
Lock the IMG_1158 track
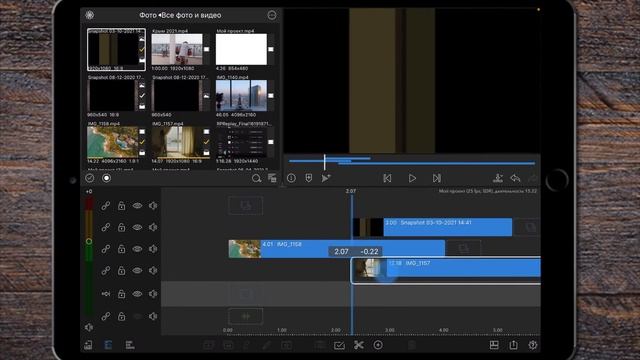(121, 249)
